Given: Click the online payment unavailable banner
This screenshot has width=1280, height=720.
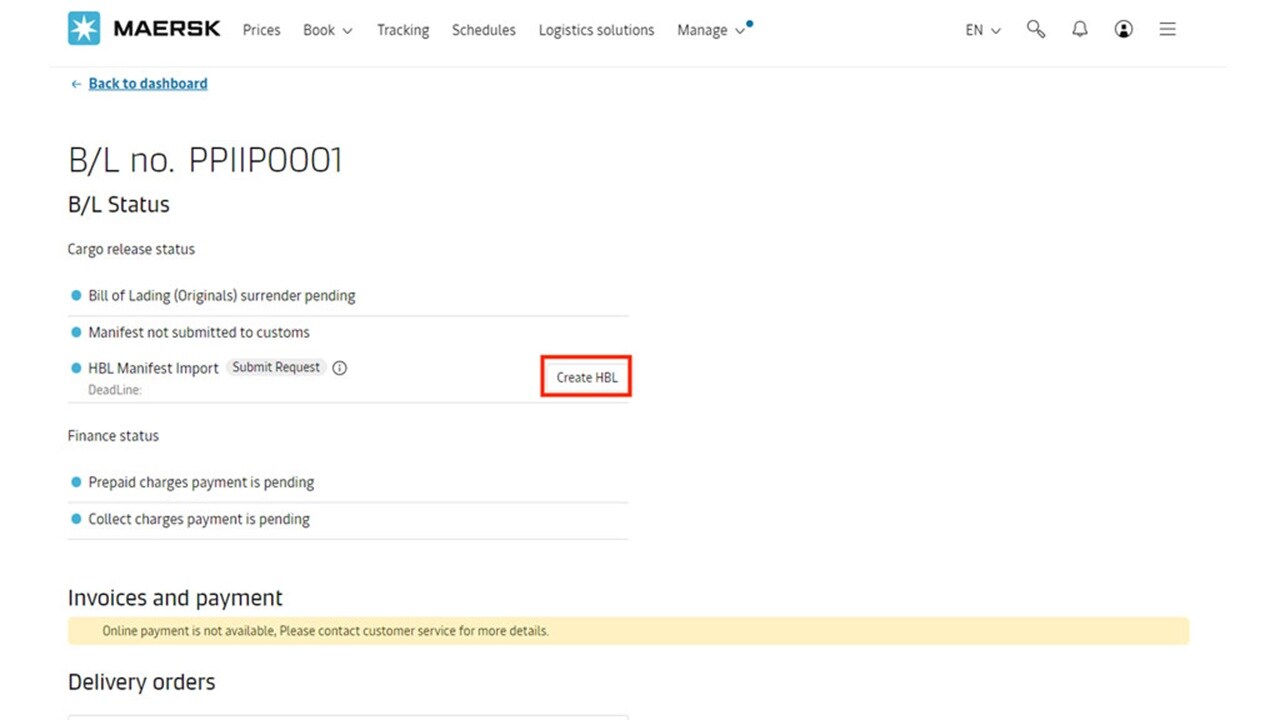Looking at the screenshot, I should click(628, 631).
